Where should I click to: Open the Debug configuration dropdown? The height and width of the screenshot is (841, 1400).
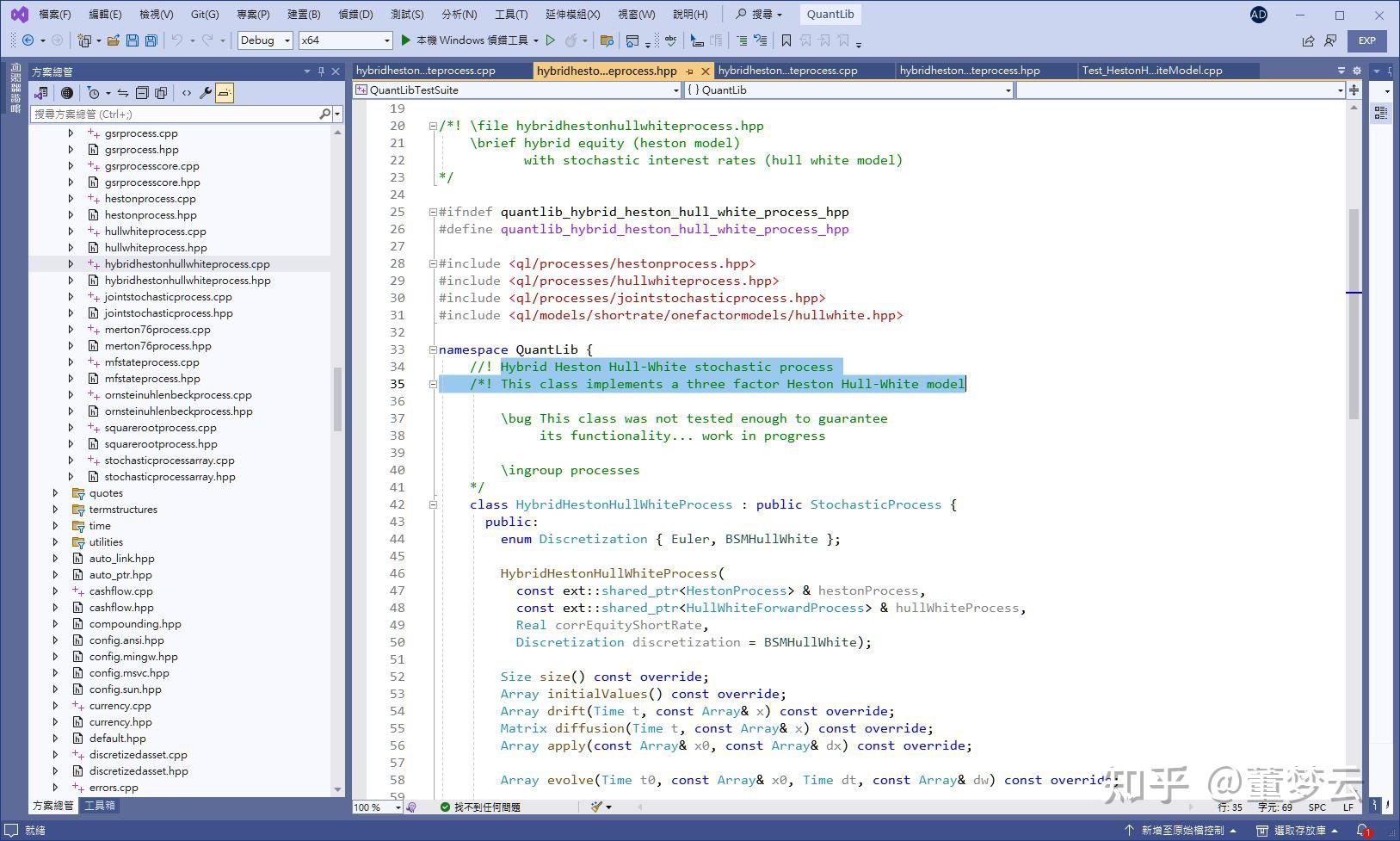click(265, 40)
